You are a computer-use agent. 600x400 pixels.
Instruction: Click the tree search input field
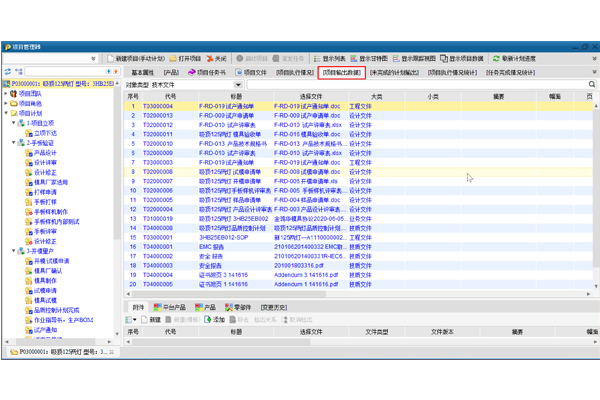[x=65, y=72]
